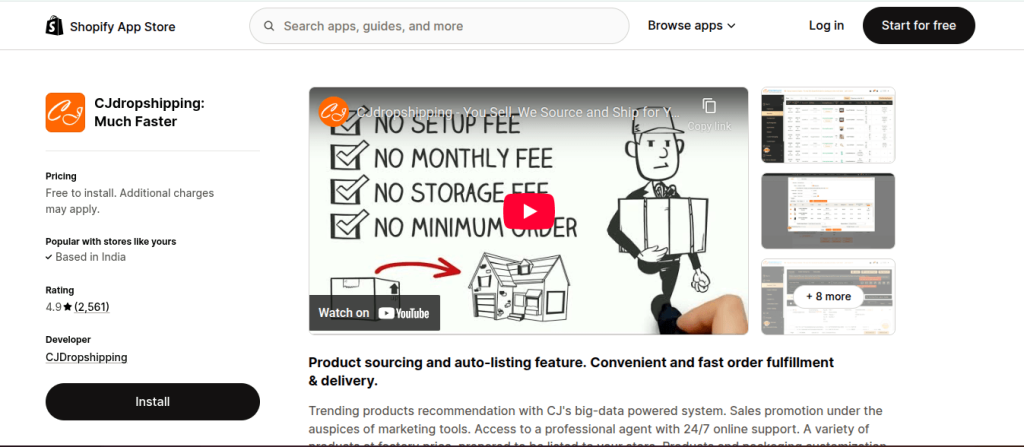This screenshot has height=447, width=1024.
Task: Play the YouTube video
Action: [x=528, y=211]
